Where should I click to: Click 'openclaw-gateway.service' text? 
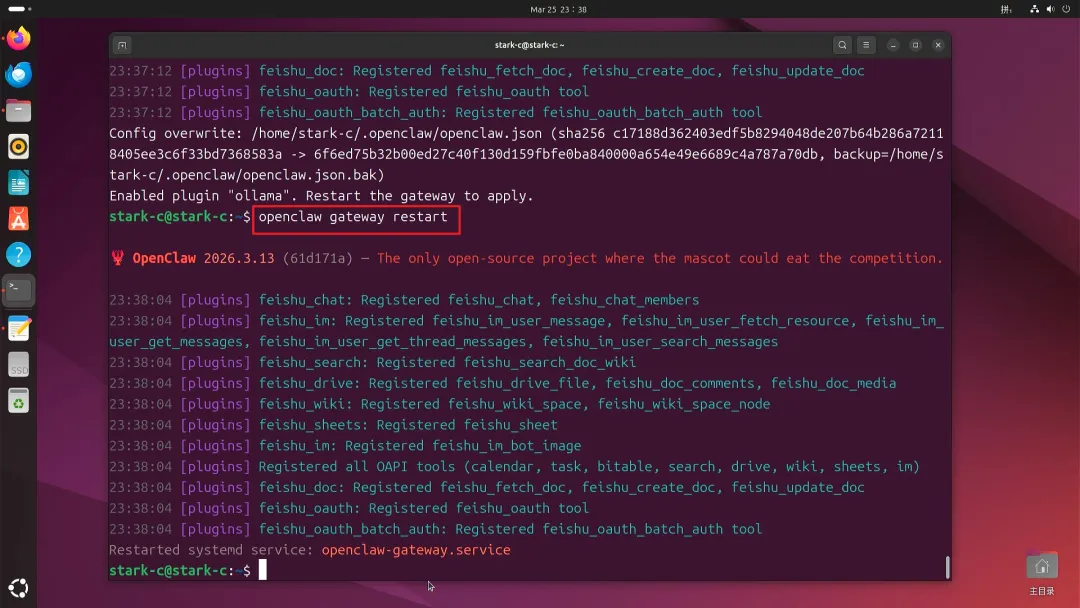pos(416,550)
